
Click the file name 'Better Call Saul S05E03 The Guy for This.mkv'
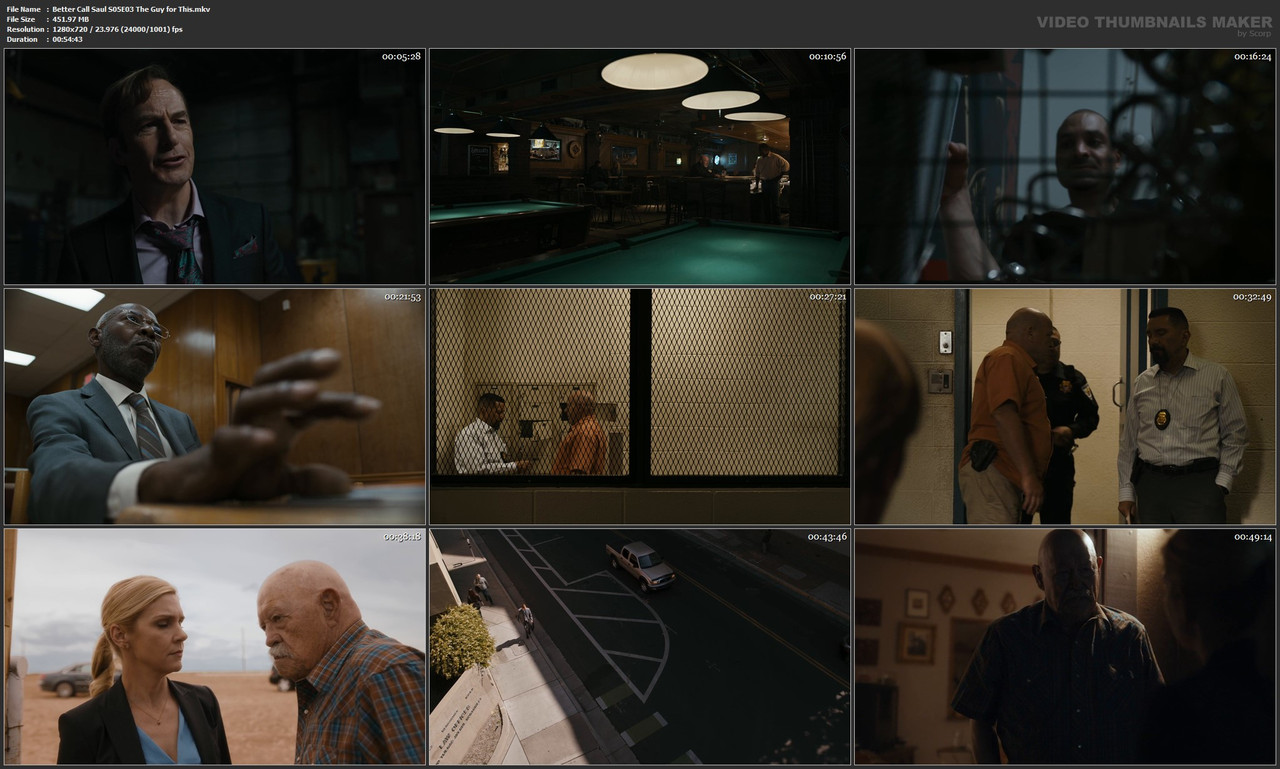pyautogui.click(x=131, y=9)
